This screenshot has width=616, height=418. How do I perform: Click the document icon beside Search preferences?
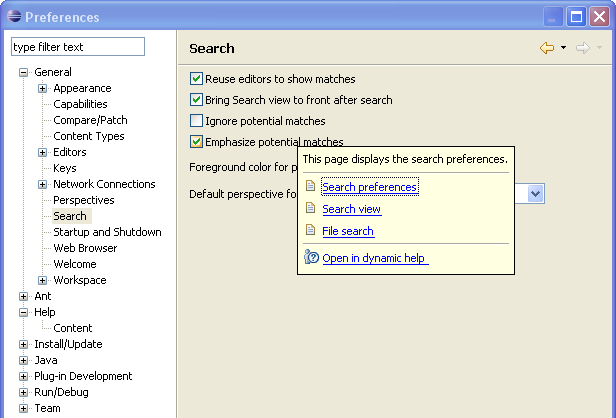[310, 185]
